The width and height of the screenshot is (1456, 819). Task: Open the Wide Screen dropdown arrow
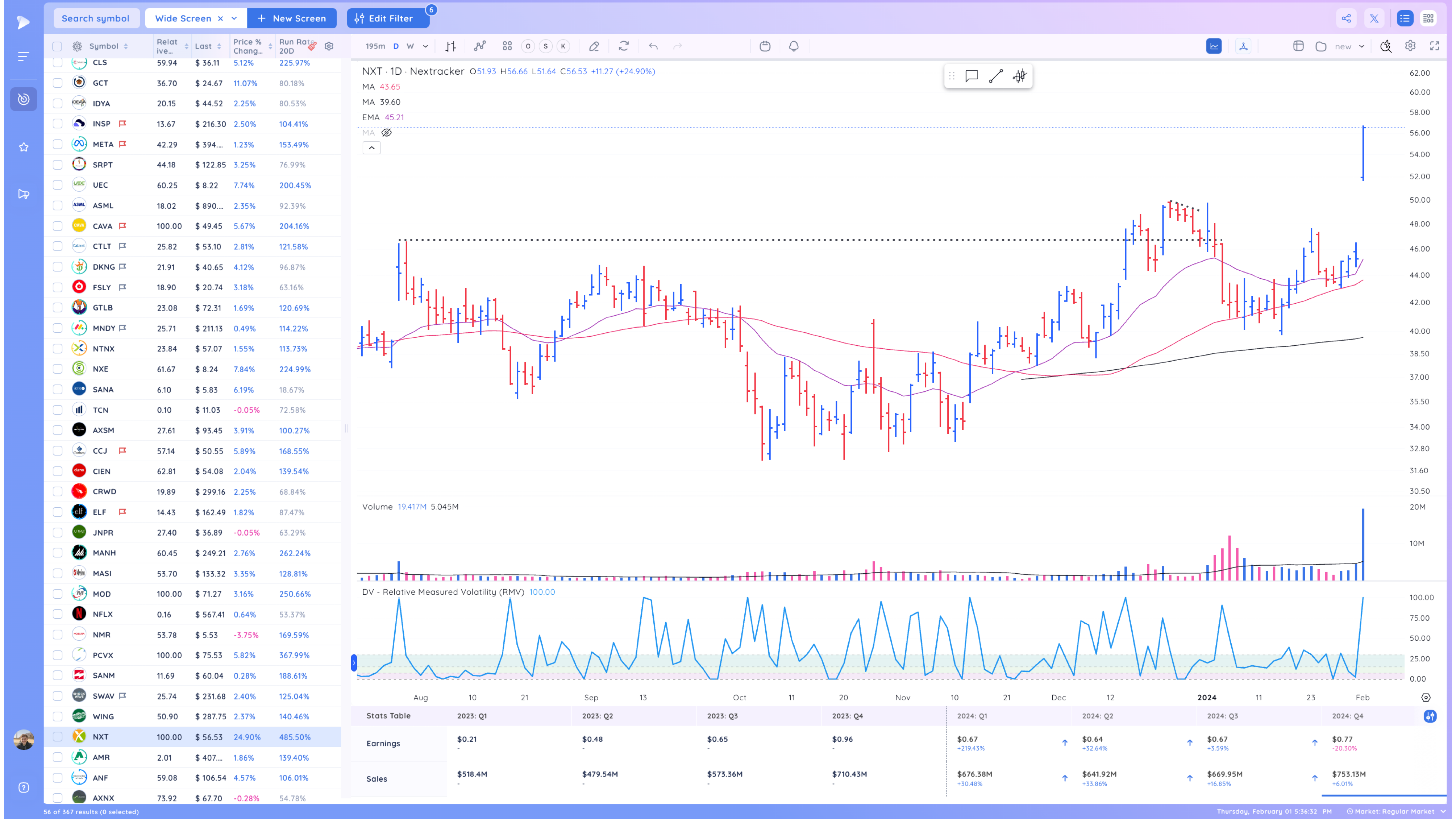234,18
